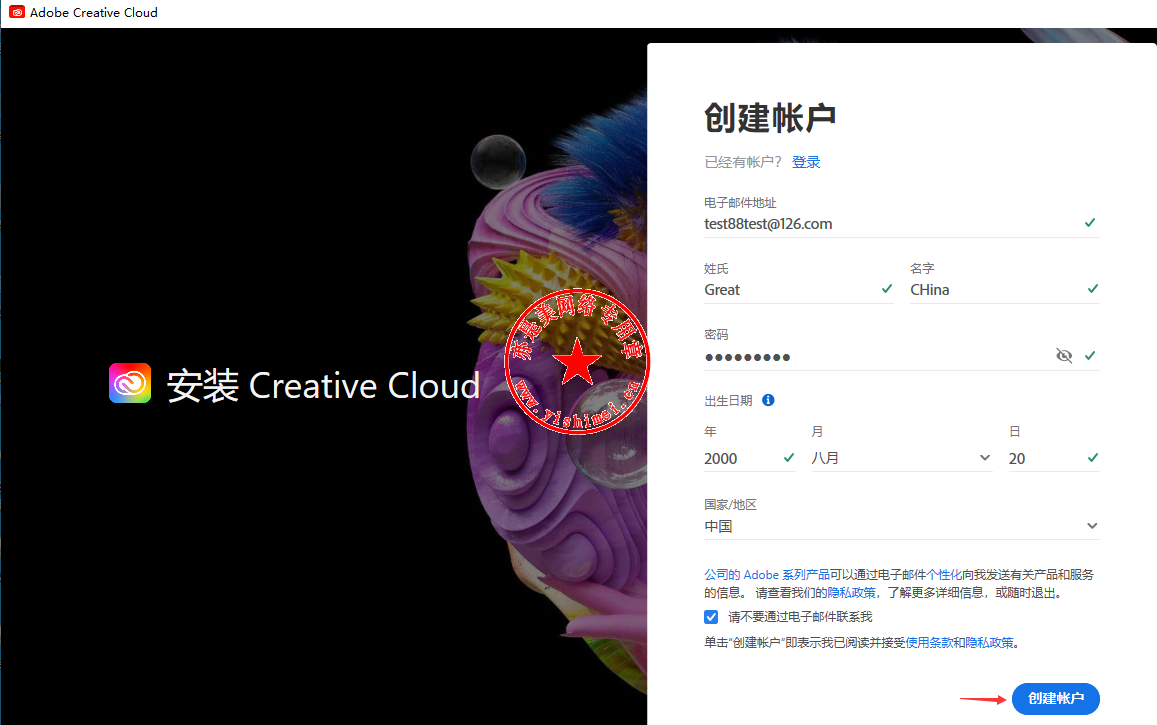Follow the 登录 sign-in link

pos(806,162)
